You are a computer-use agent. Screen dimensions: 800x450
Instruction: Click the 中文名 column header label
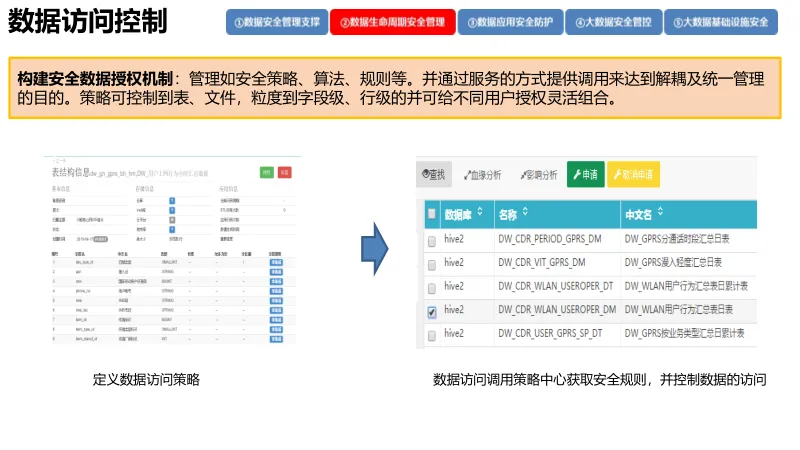[638, 215]
